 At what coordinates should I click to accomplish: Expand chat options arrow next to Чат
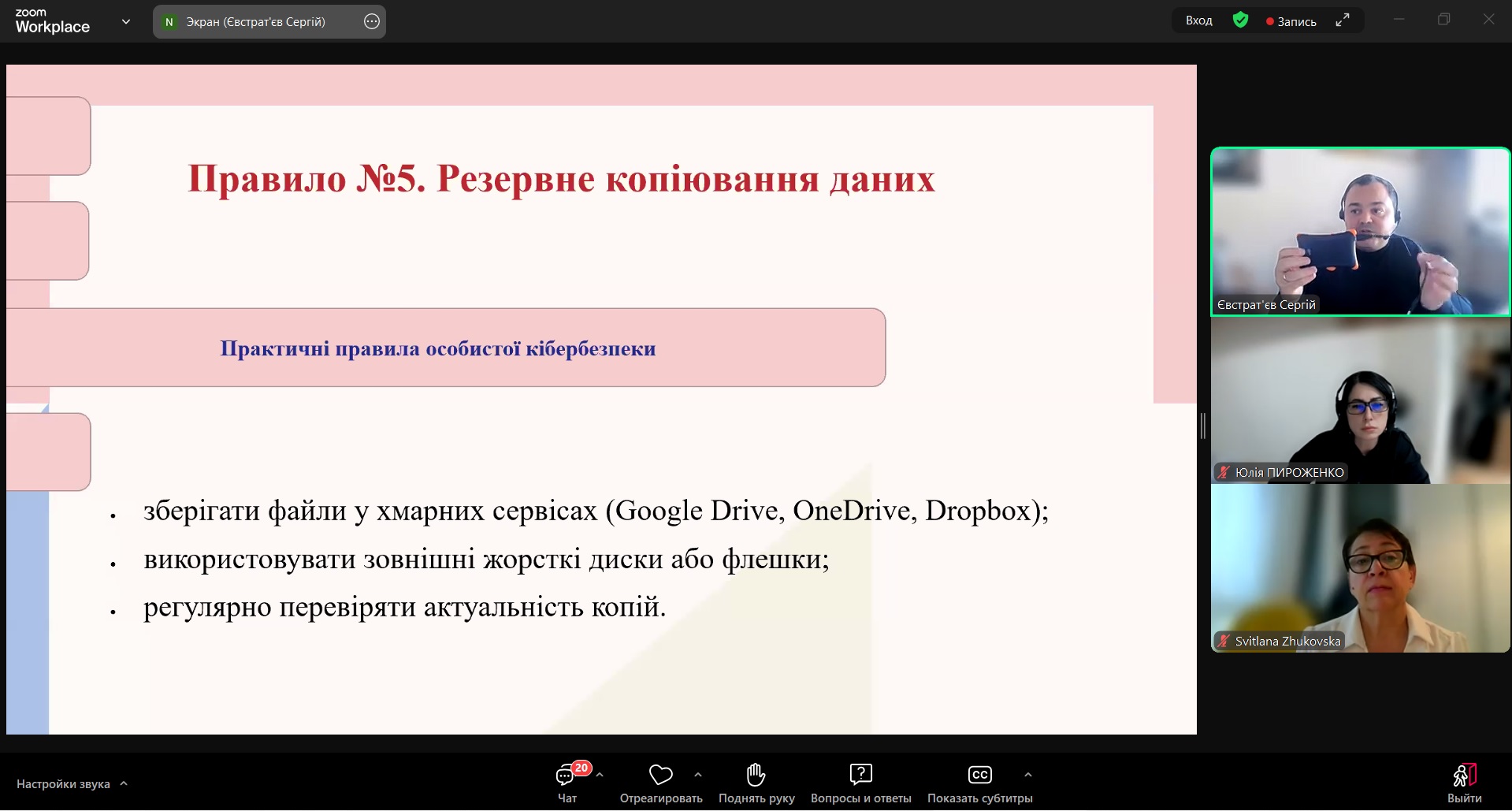pos(600,775)
